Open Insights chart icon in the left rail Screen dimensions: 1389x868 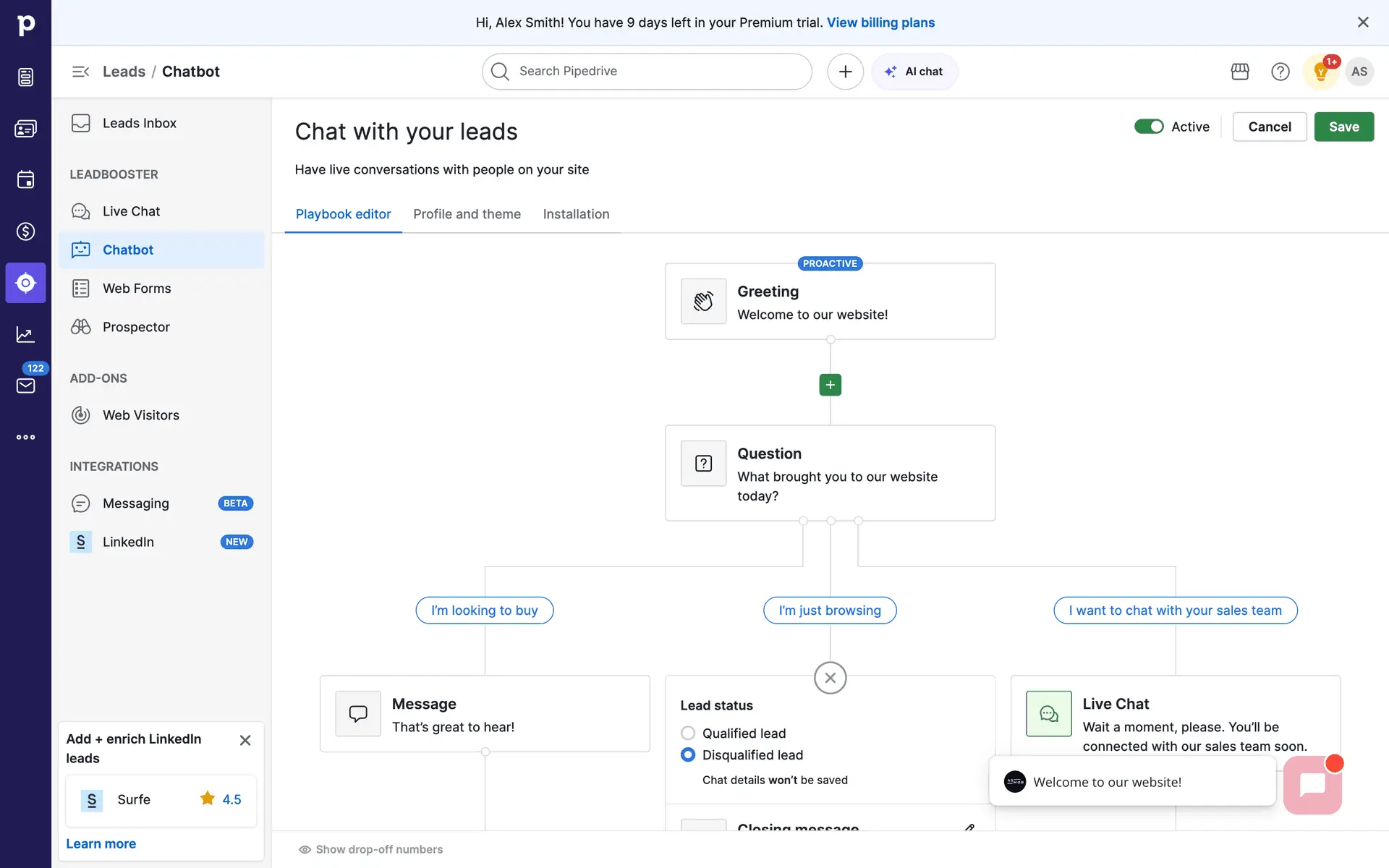[25, 334]
